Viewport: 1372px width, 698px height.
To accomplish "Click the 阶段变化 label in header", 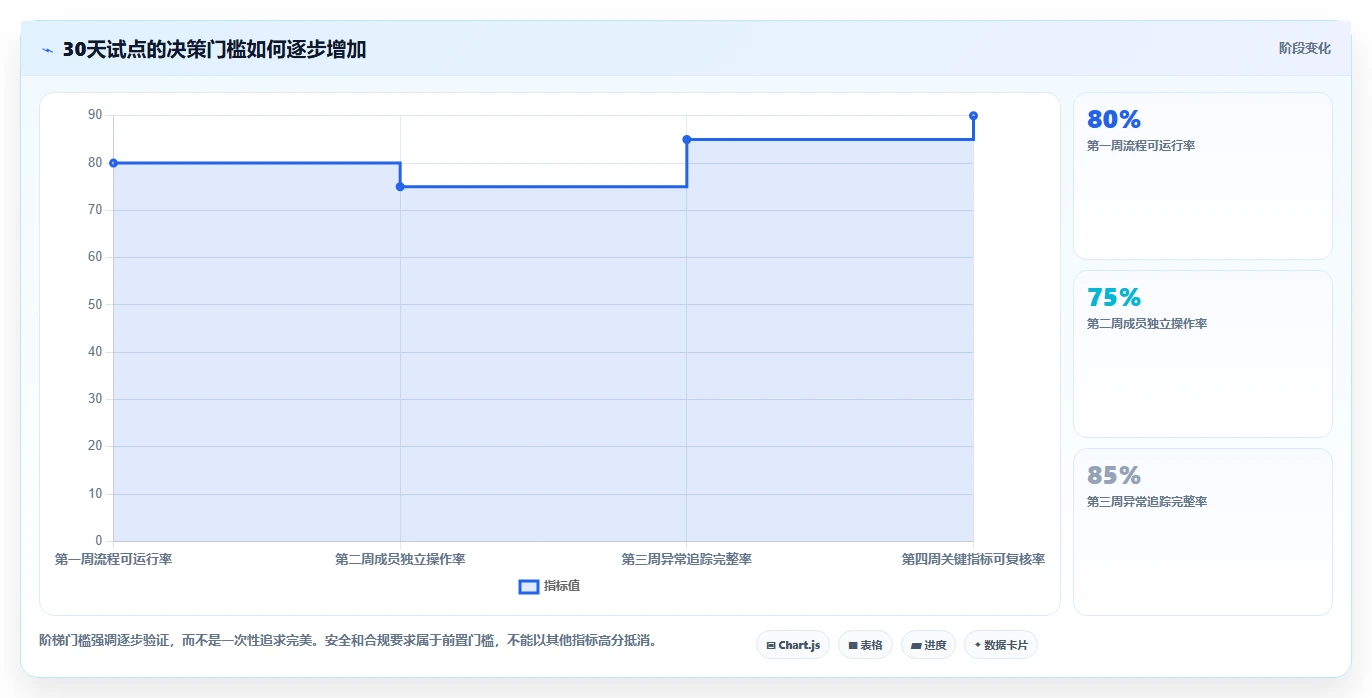I will tap(1305, 48).
